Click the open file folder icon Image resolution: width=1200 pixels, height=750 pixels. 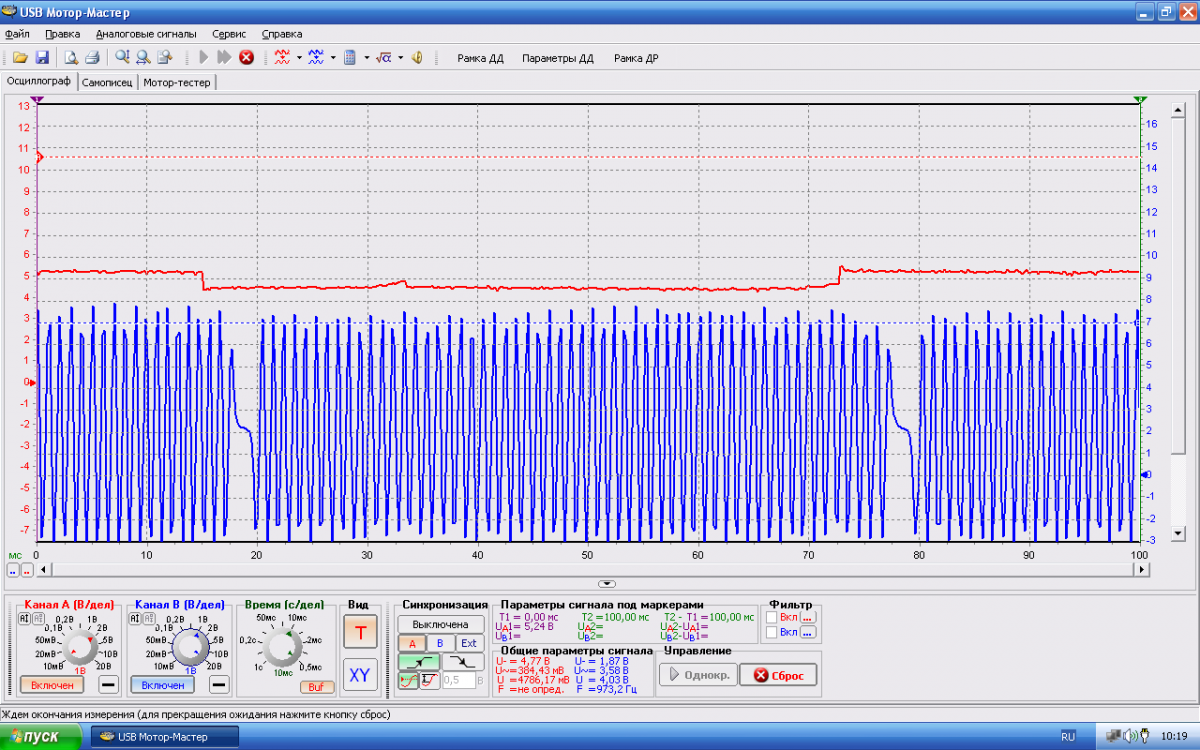[20, 58]
